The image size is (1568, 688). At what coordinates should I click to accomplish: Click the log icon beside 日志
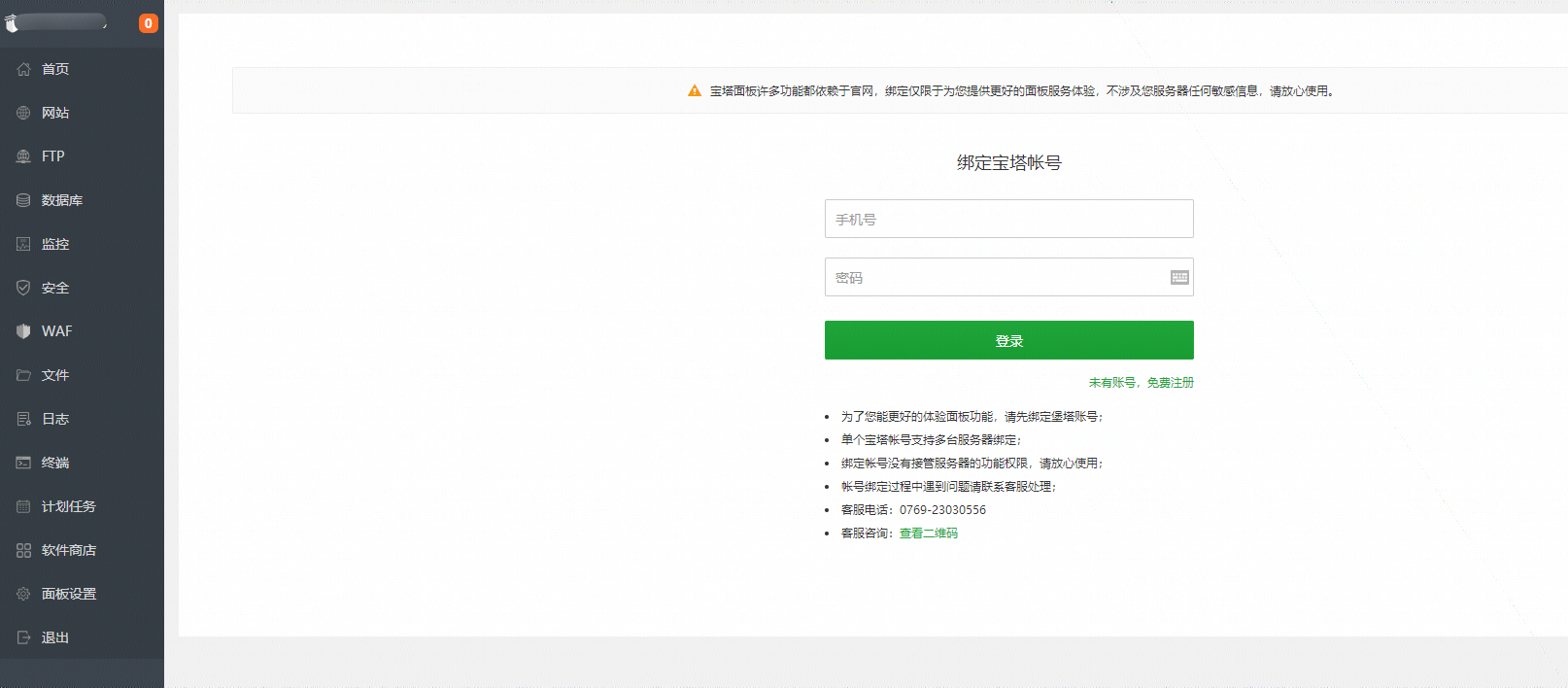click(x=23, y=419)
